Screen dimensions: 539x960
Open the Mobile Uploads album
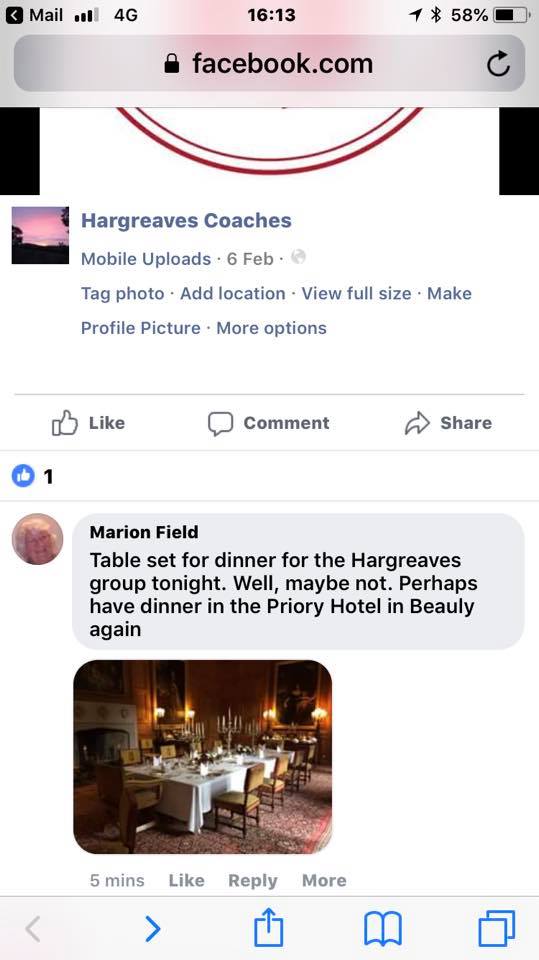(x=146, y=259)
